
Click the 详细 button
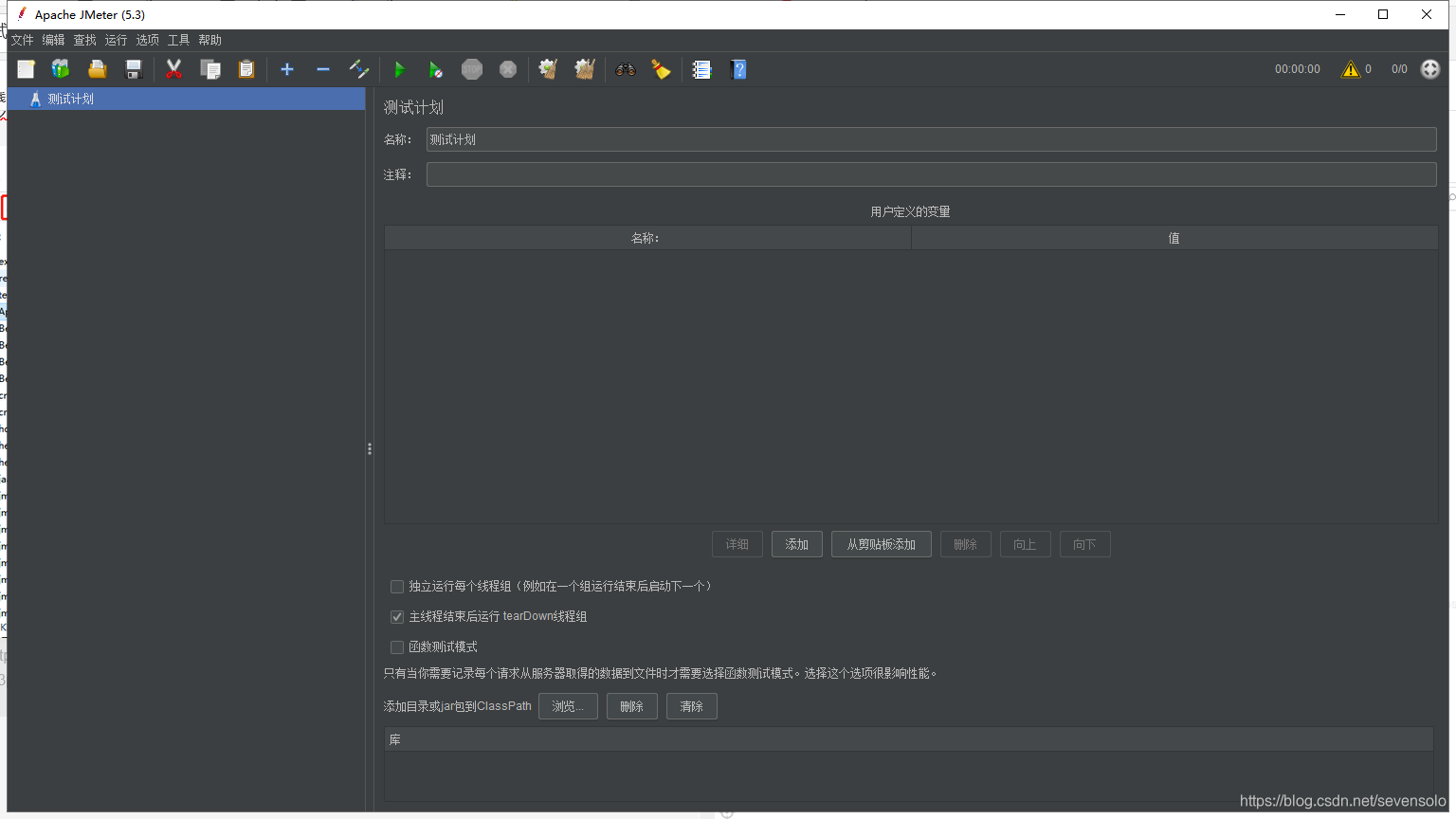point(737,544)
